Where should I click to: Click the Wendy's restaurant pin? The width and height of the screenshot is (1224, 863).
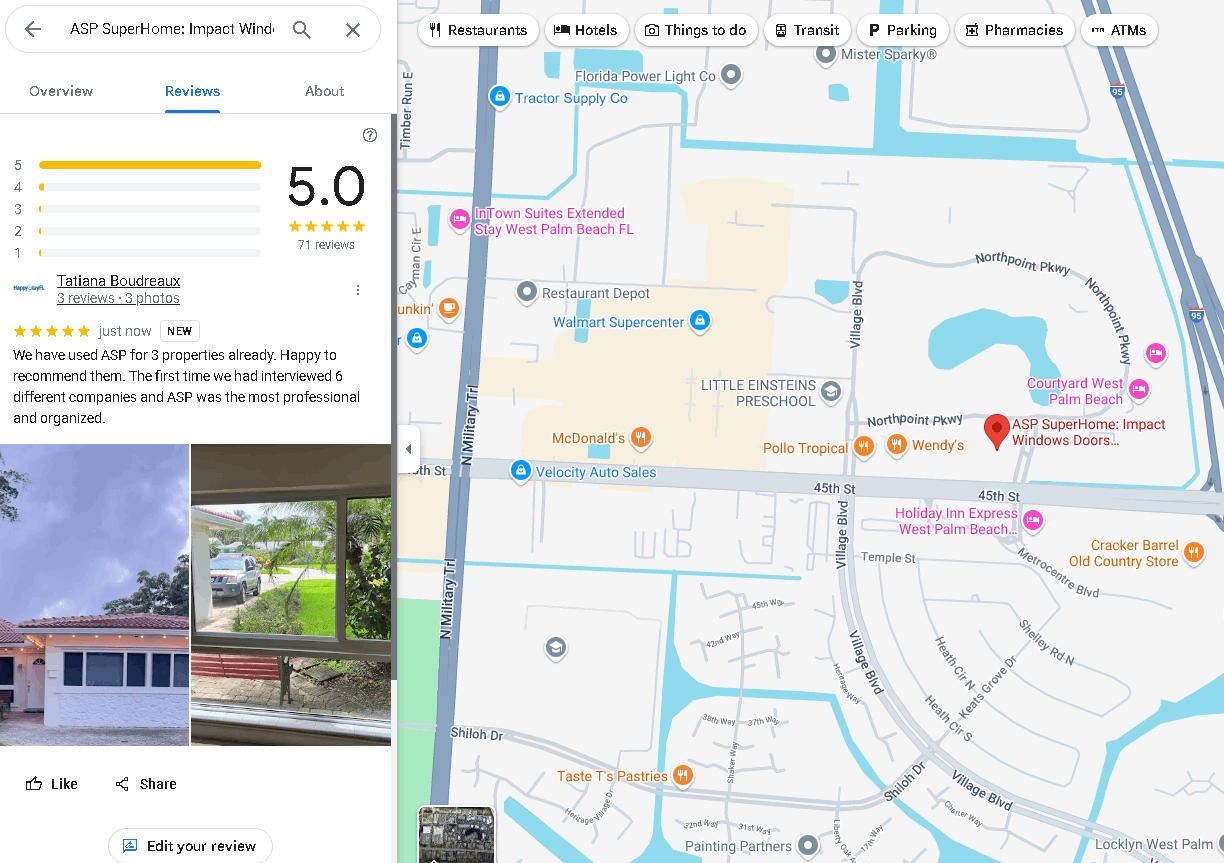tap(896, 444)
